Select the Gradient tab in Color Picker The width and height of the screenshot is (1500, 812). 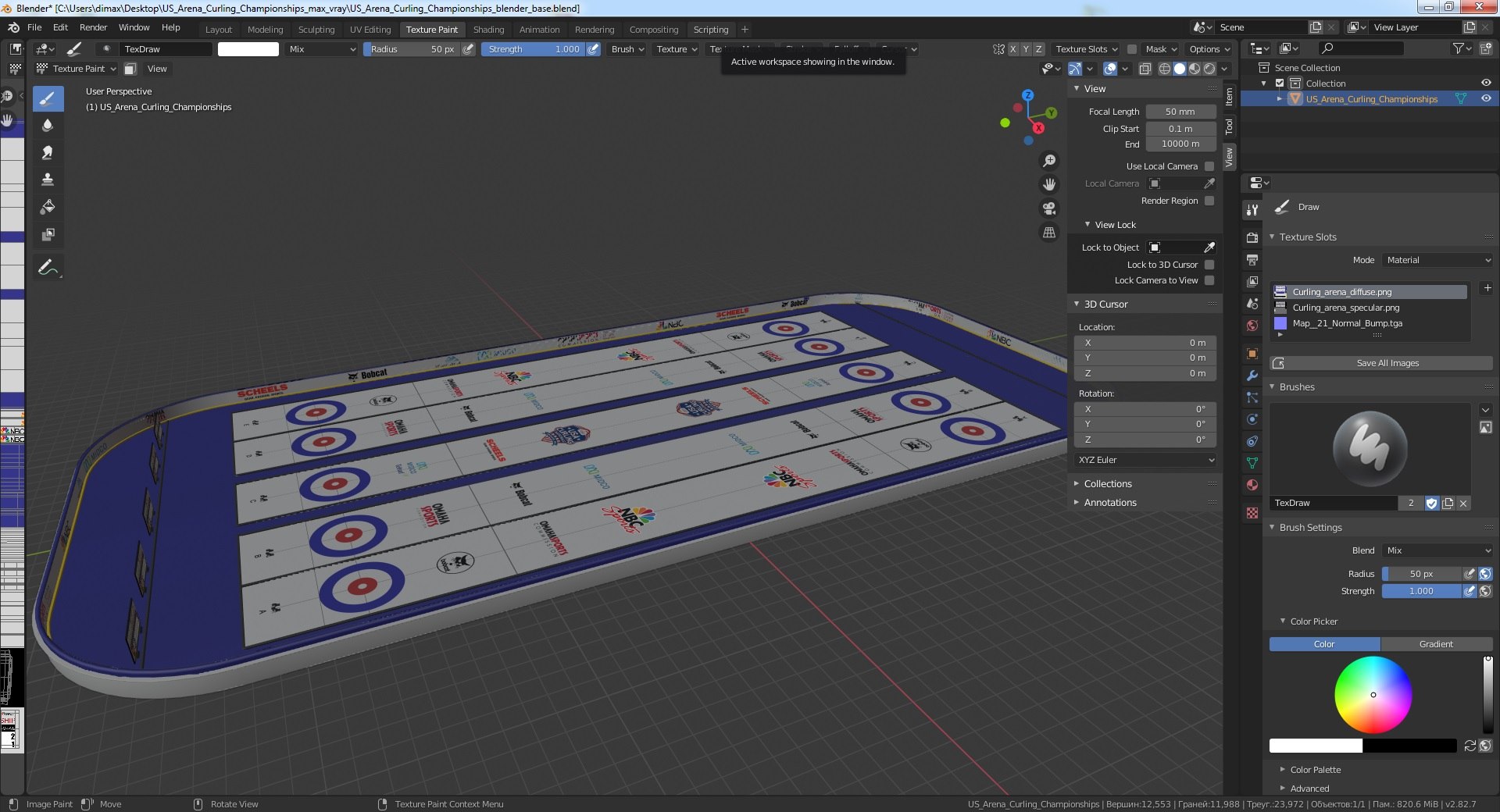pyautogui.click(x=1436, y=644)
